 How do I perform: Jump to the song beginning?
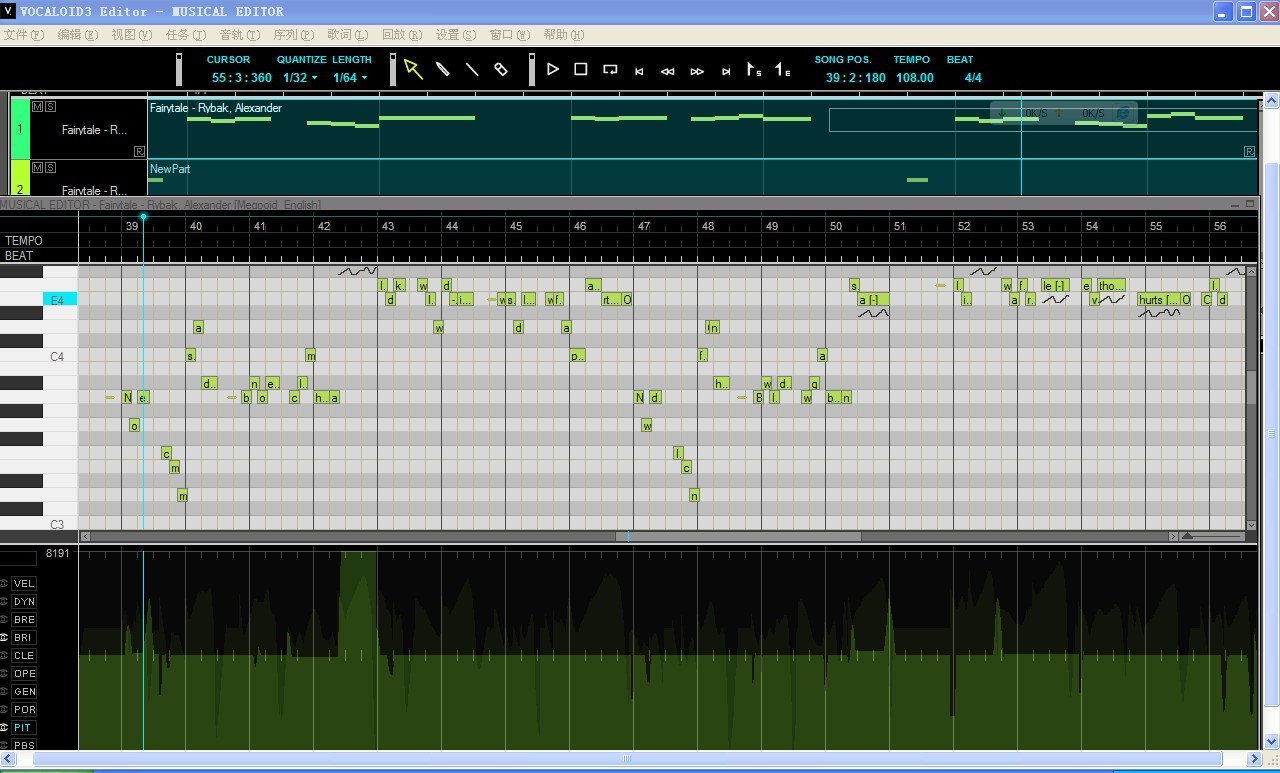click(639, 71)
